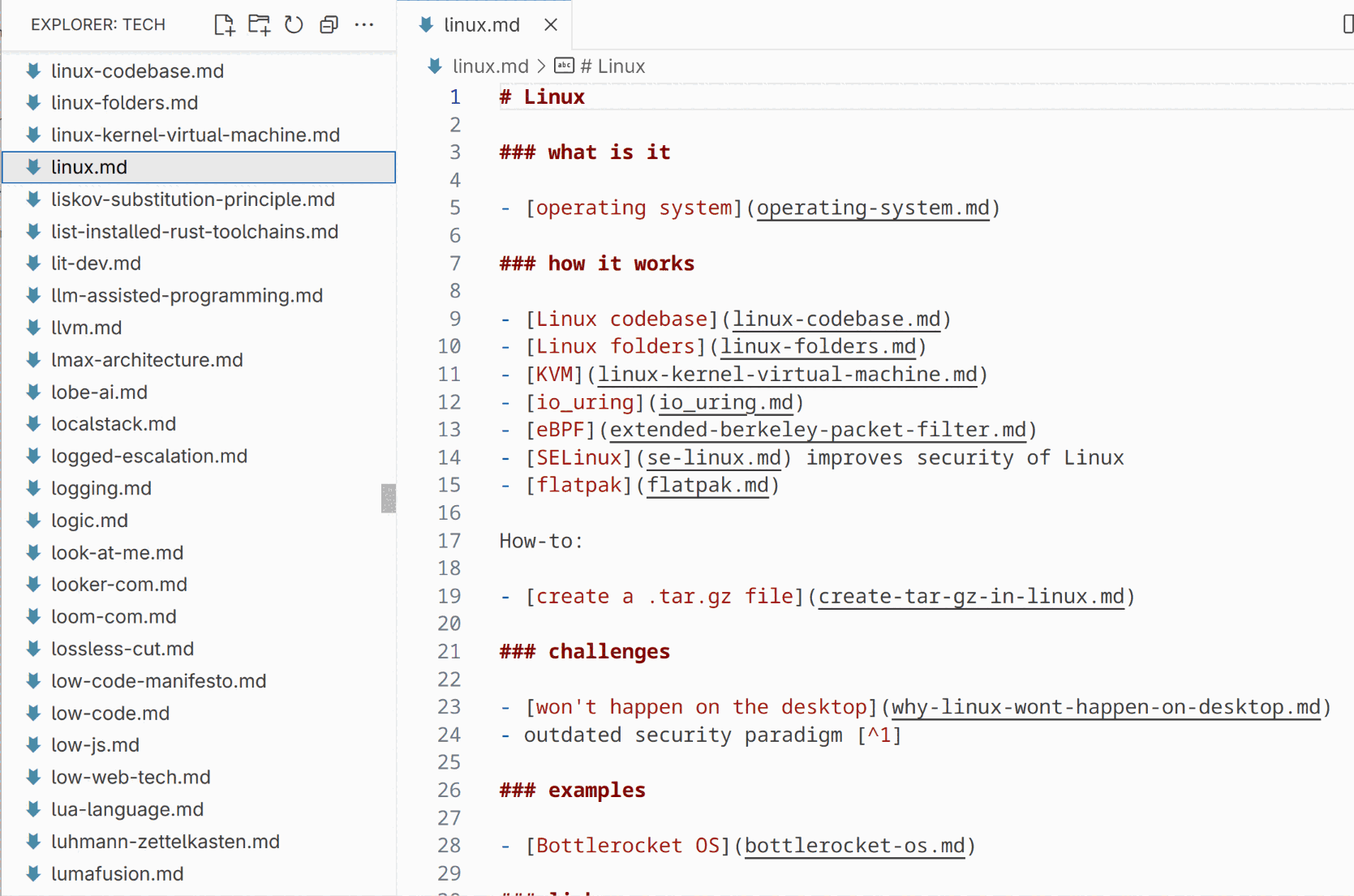Collapse the EXPLORER: TECH section header

[x=97, y=24]
